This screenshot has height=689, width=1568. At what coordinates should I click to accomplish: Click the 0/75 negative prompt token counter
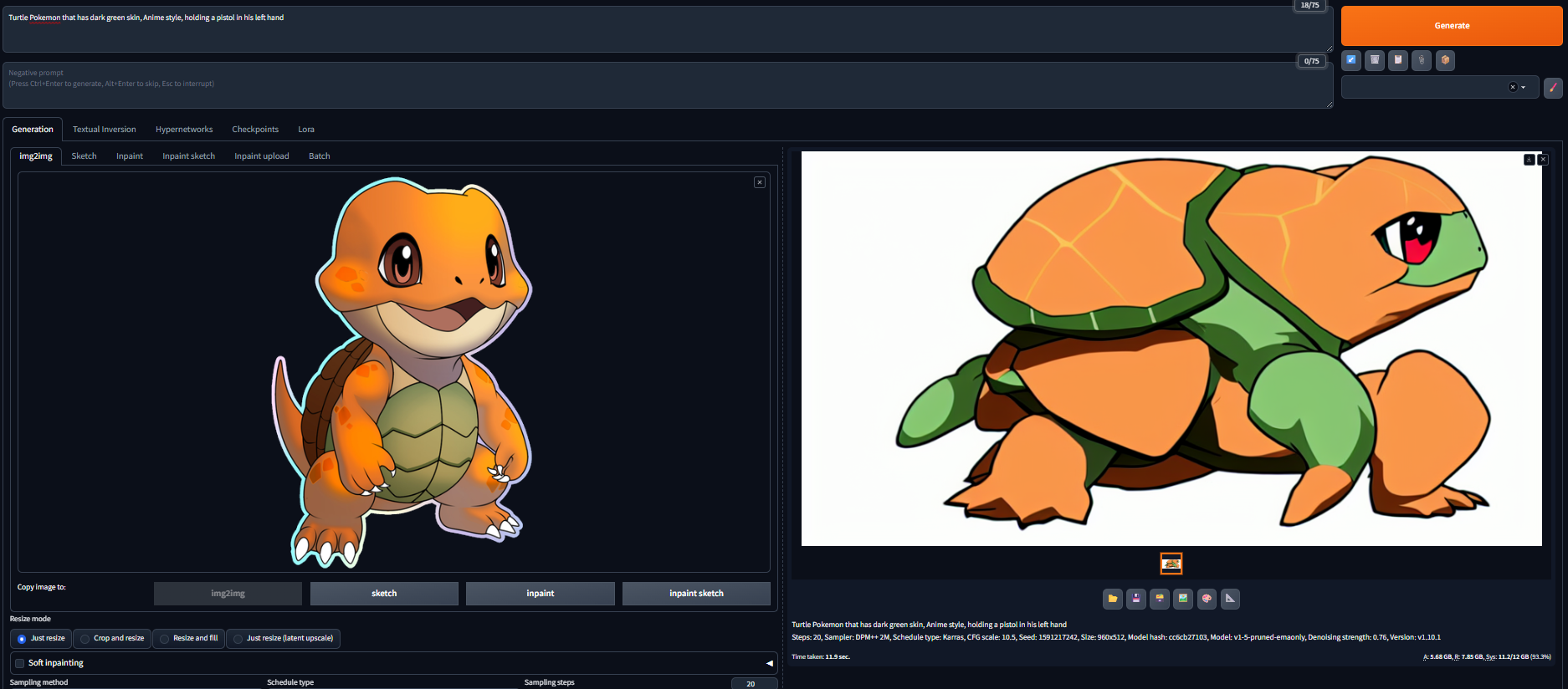[x=1311, y=61]
